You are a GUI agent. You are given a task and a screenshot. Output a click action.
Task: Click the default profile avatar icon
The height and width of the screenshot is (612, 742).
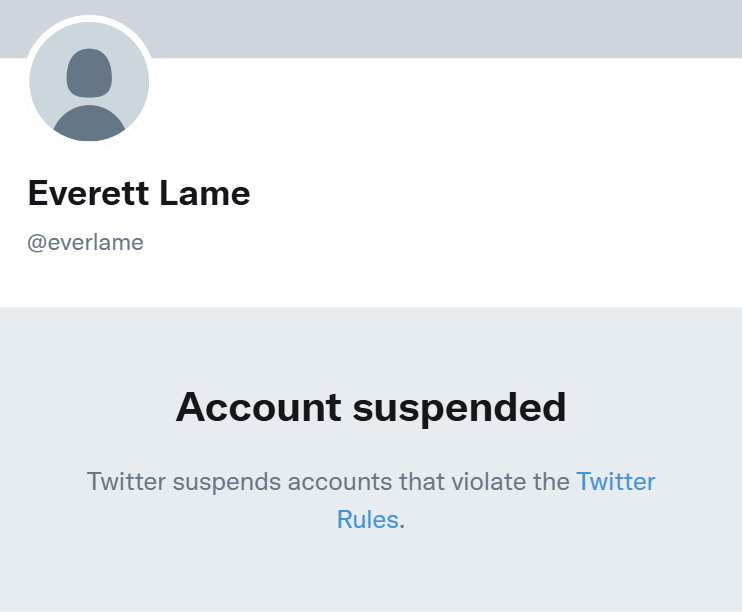pyautogui.click(x=89, y=82)
